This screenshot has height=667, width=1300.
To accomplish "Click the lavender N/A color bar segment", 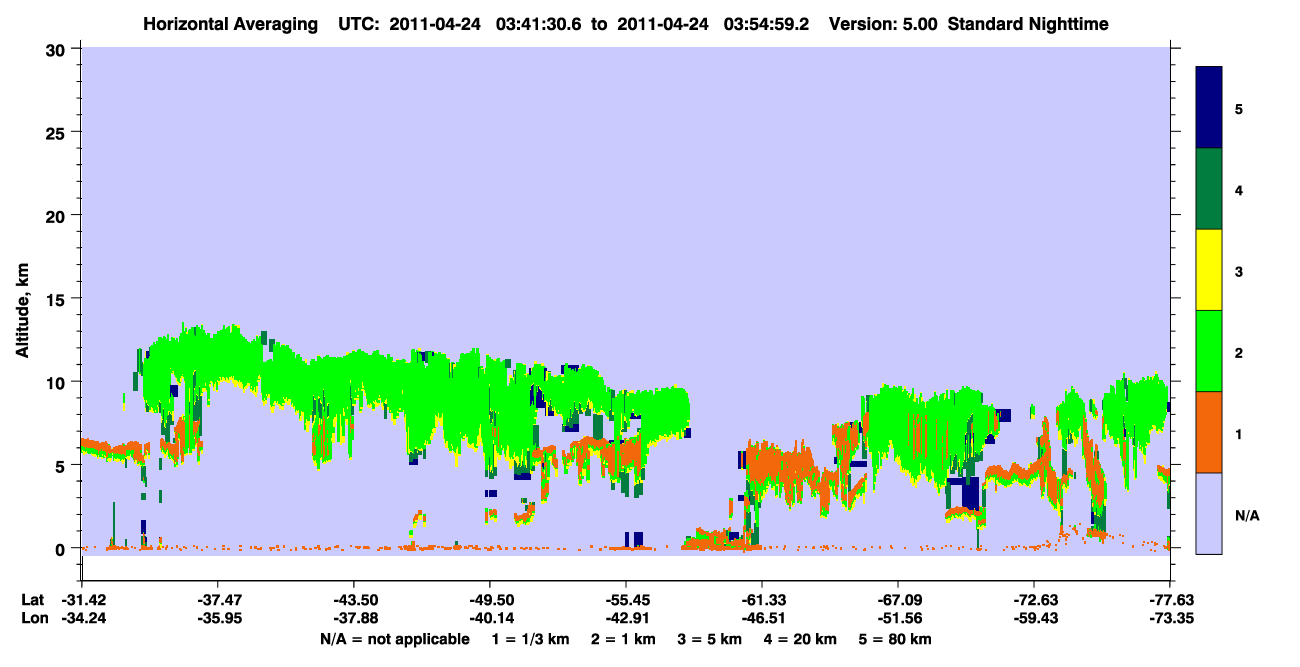I will coord(1209,513).
